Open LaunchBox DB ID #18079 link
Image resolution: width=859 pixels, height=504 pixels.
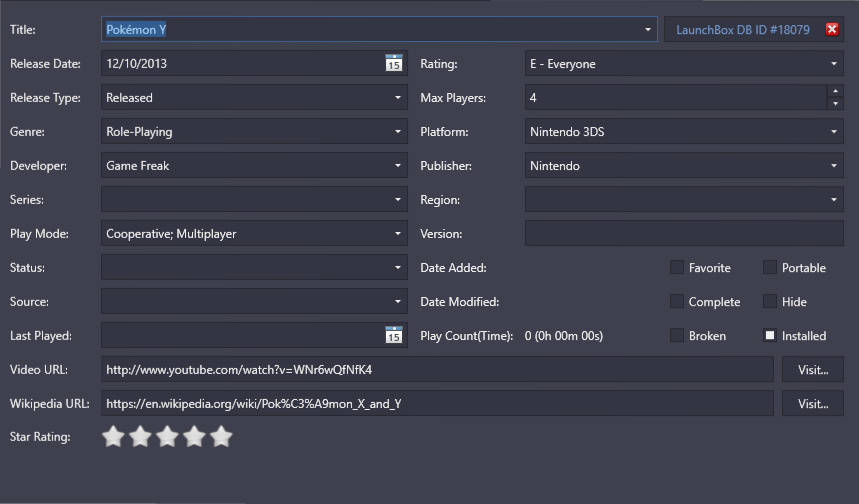point(742,30)
